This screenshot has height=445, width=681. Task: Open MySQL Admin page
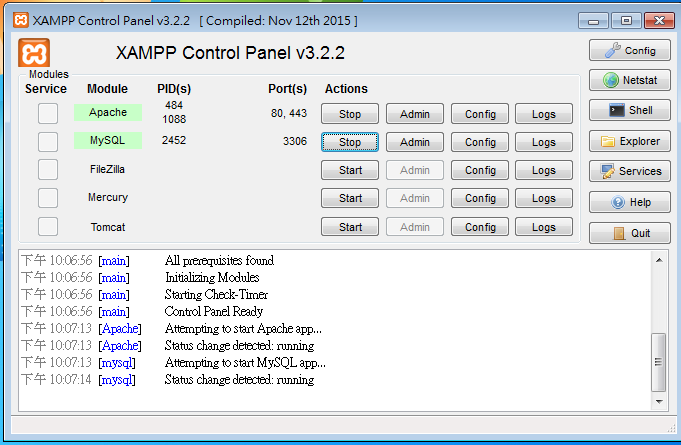coord(415,142)
